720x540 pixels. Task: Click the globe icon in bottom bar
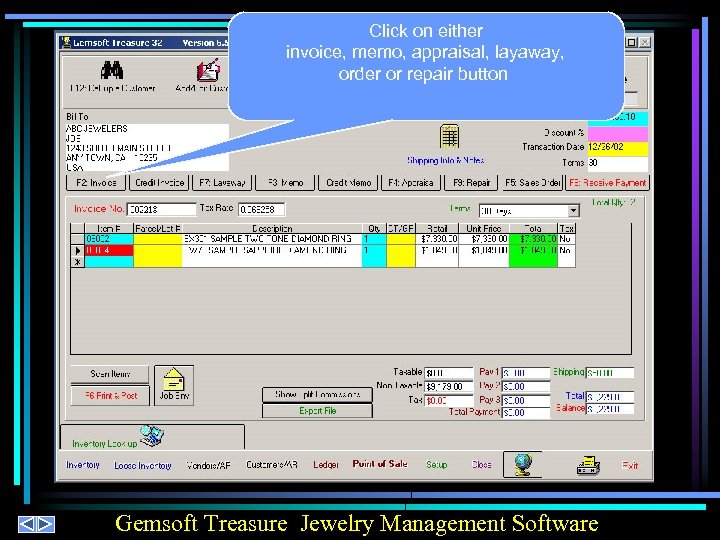tap(523, 464)
